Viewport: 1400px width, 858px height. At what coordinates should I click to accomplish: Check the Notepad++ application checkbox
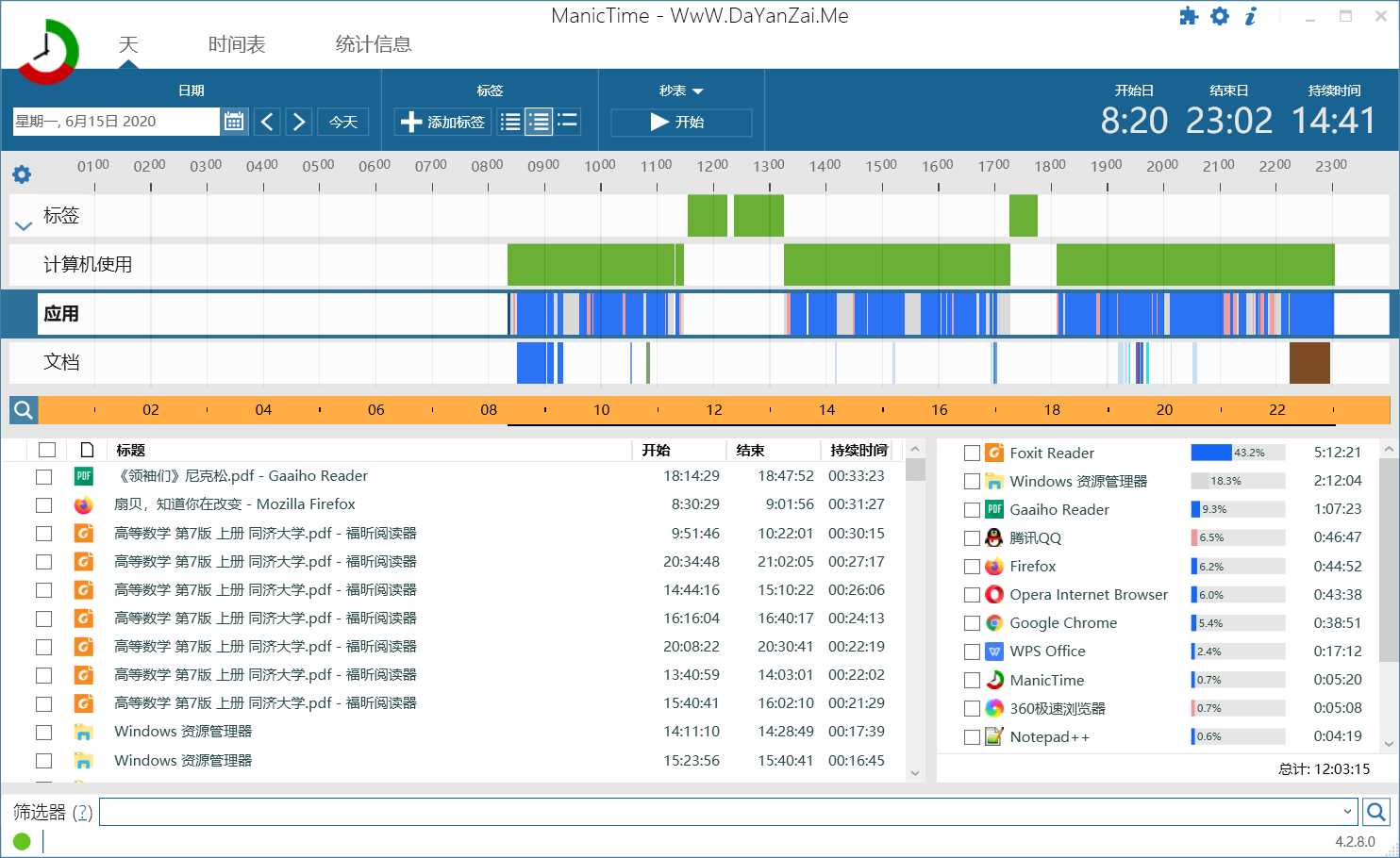pos(972,737)
